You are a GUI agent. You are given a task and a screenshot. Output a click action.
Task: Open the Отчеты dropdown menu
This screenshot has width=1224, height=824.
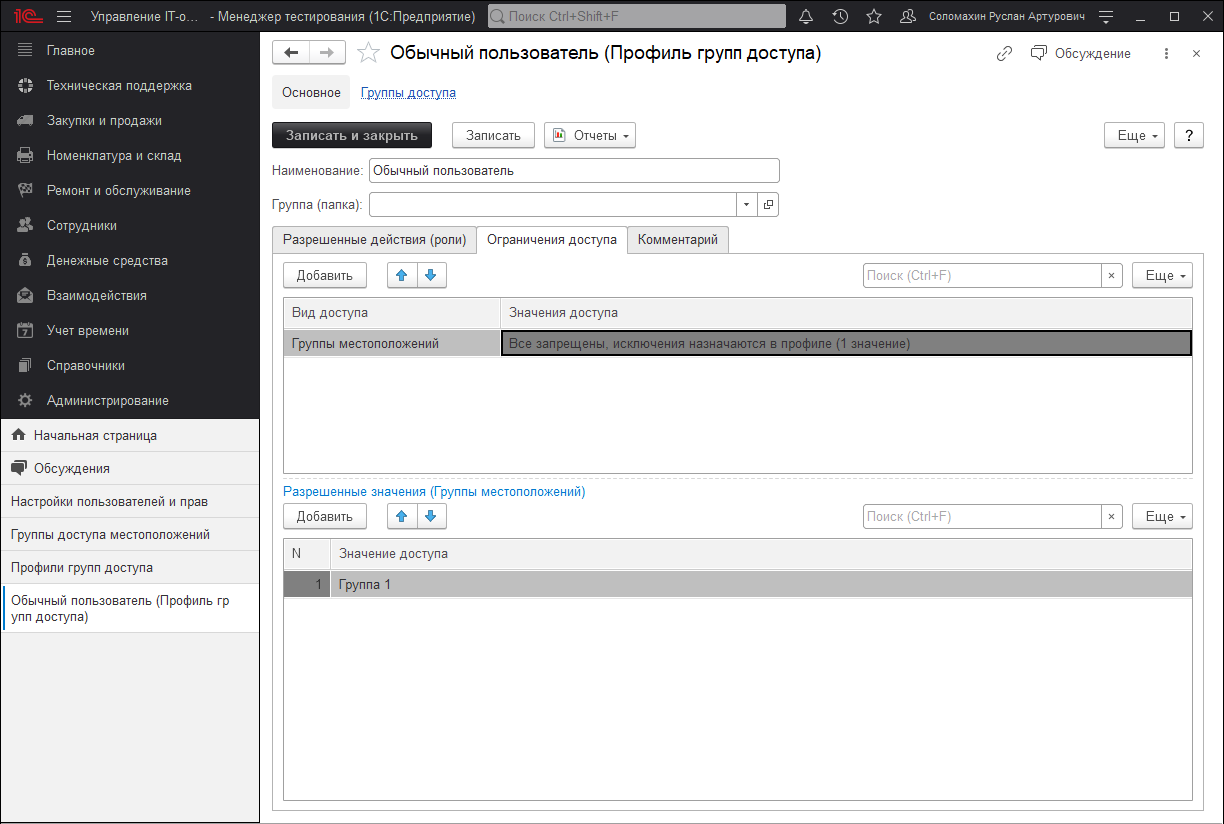590,135
